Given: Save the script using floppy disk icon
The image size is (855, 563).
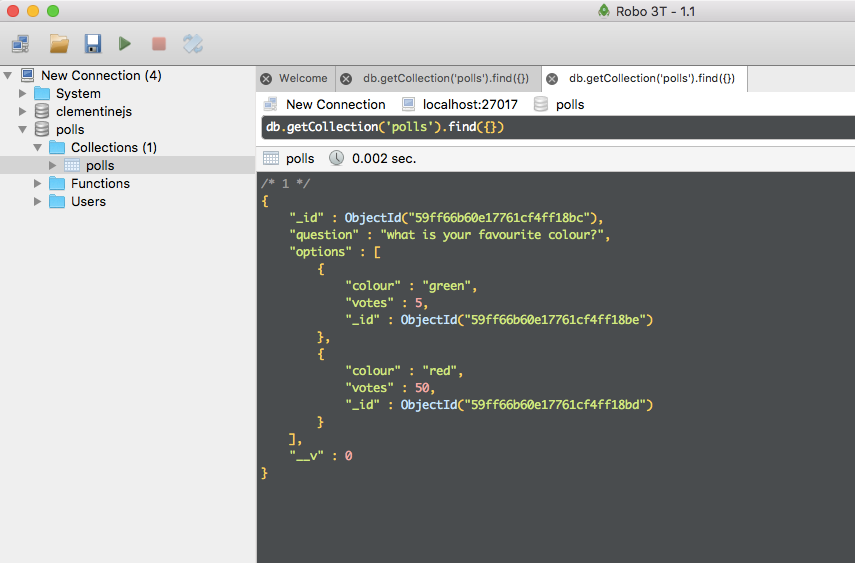Looking at the screenshot, I should coord(93,44).
